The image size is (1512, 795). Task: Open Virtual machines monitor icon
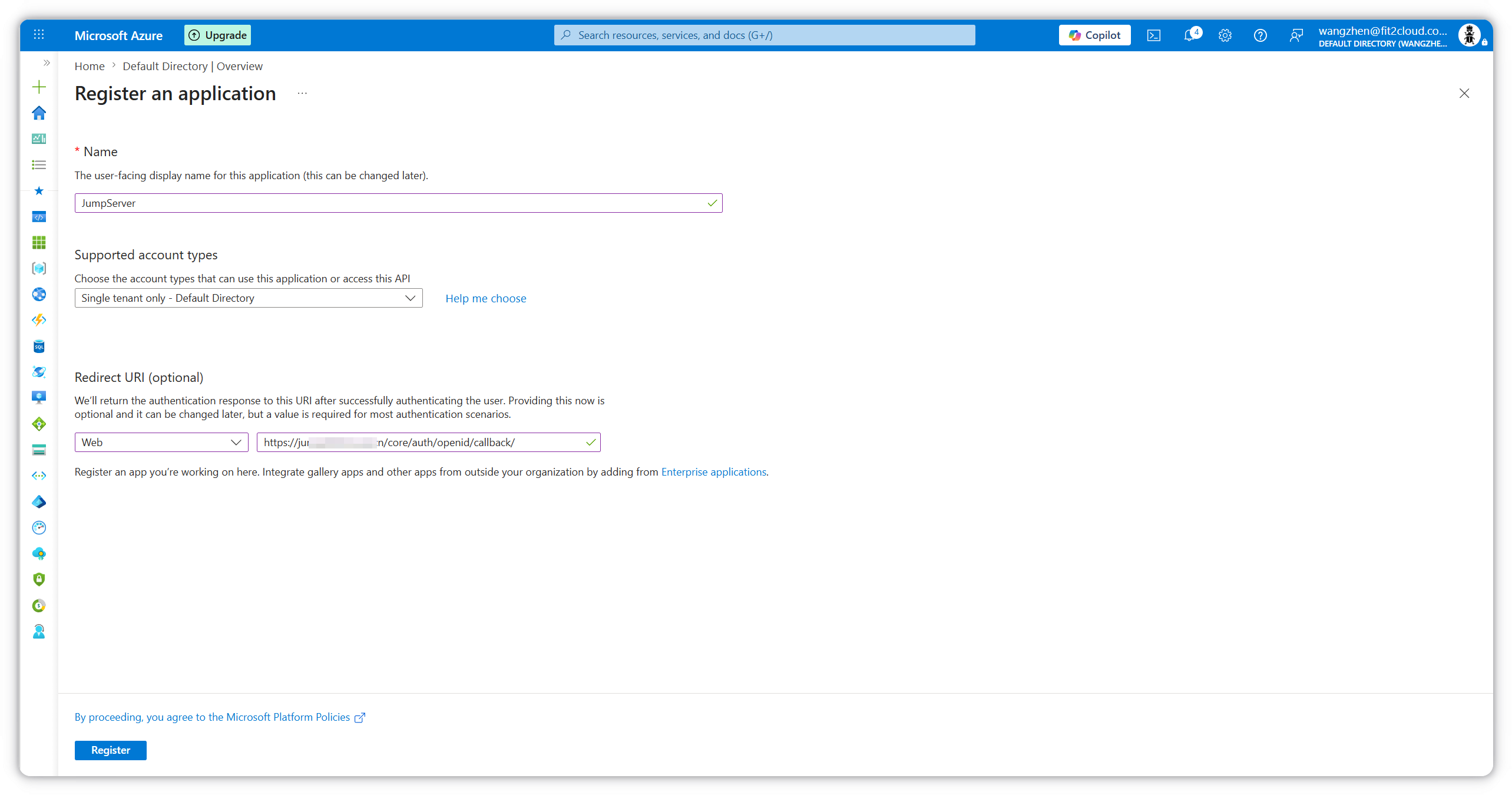(39, 398)
